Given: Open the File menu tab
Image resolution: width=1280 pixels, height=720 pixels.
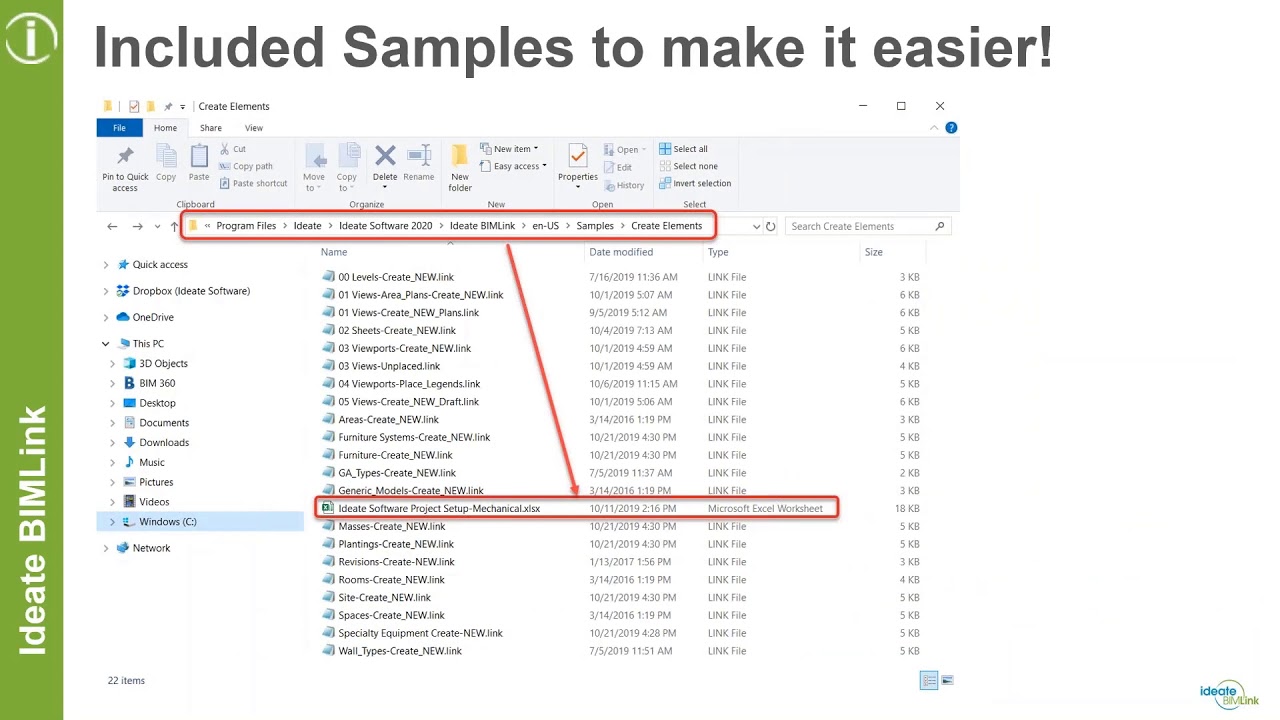Looking at the screenshot, I should (x=119, y=128).
